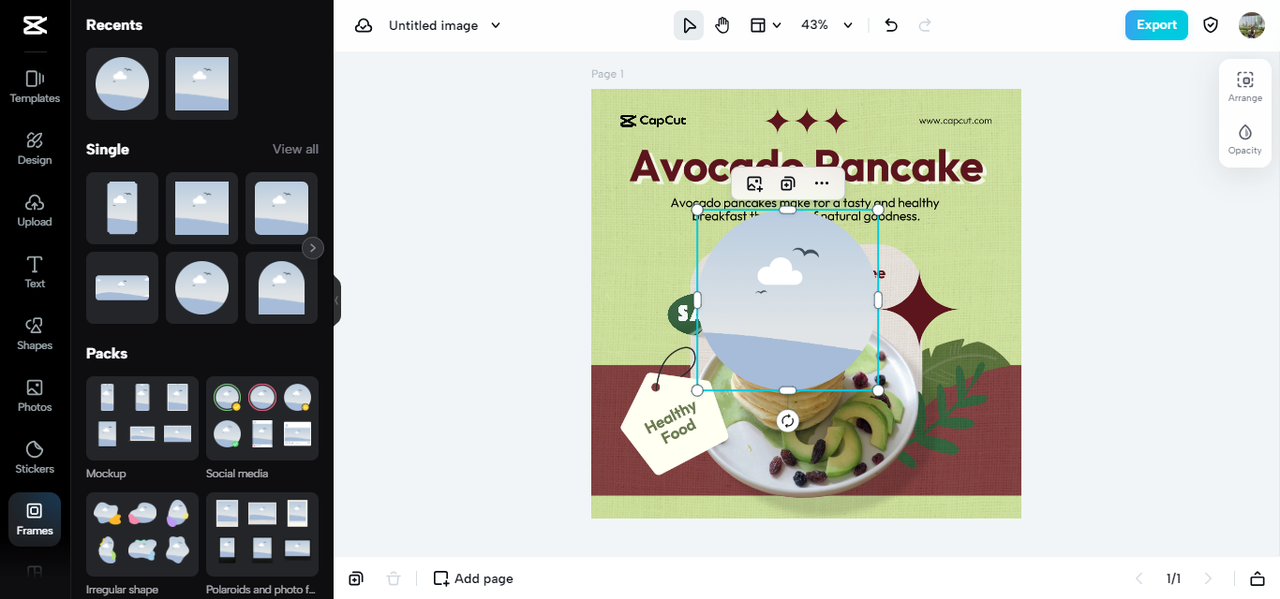Open the Opacity control
This screenshot has width=1280, height=599.
(x=1245, y=139)
